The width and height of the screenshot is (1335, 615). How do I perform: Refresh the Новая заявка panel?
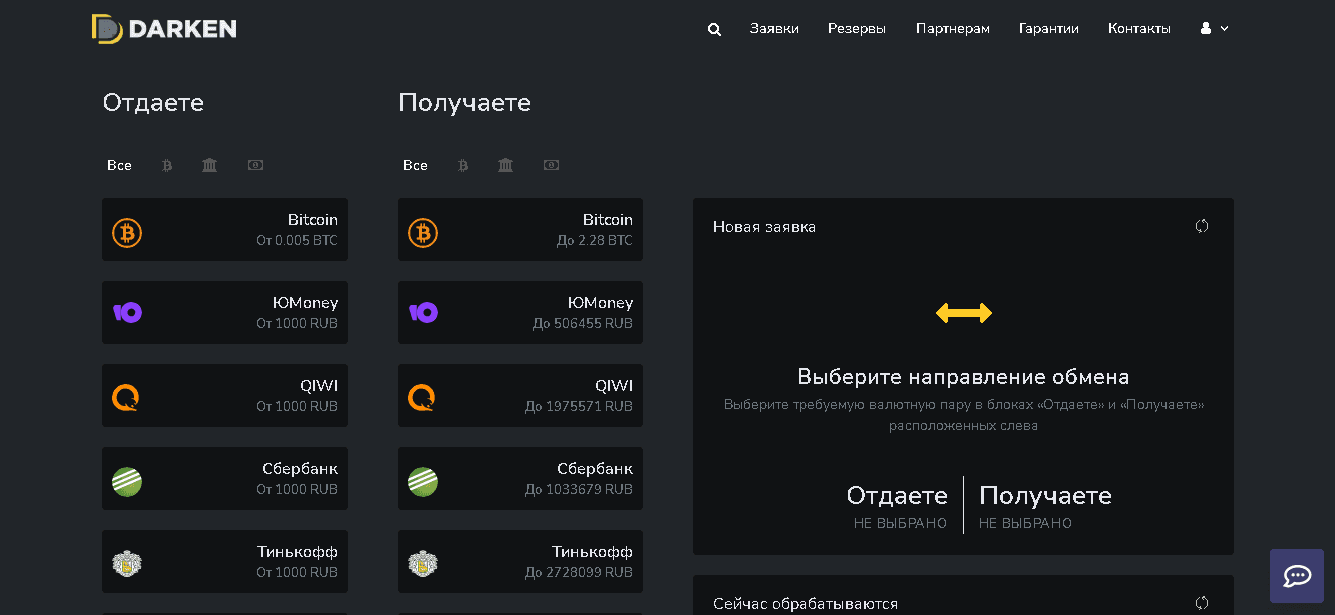[1201, 226]
